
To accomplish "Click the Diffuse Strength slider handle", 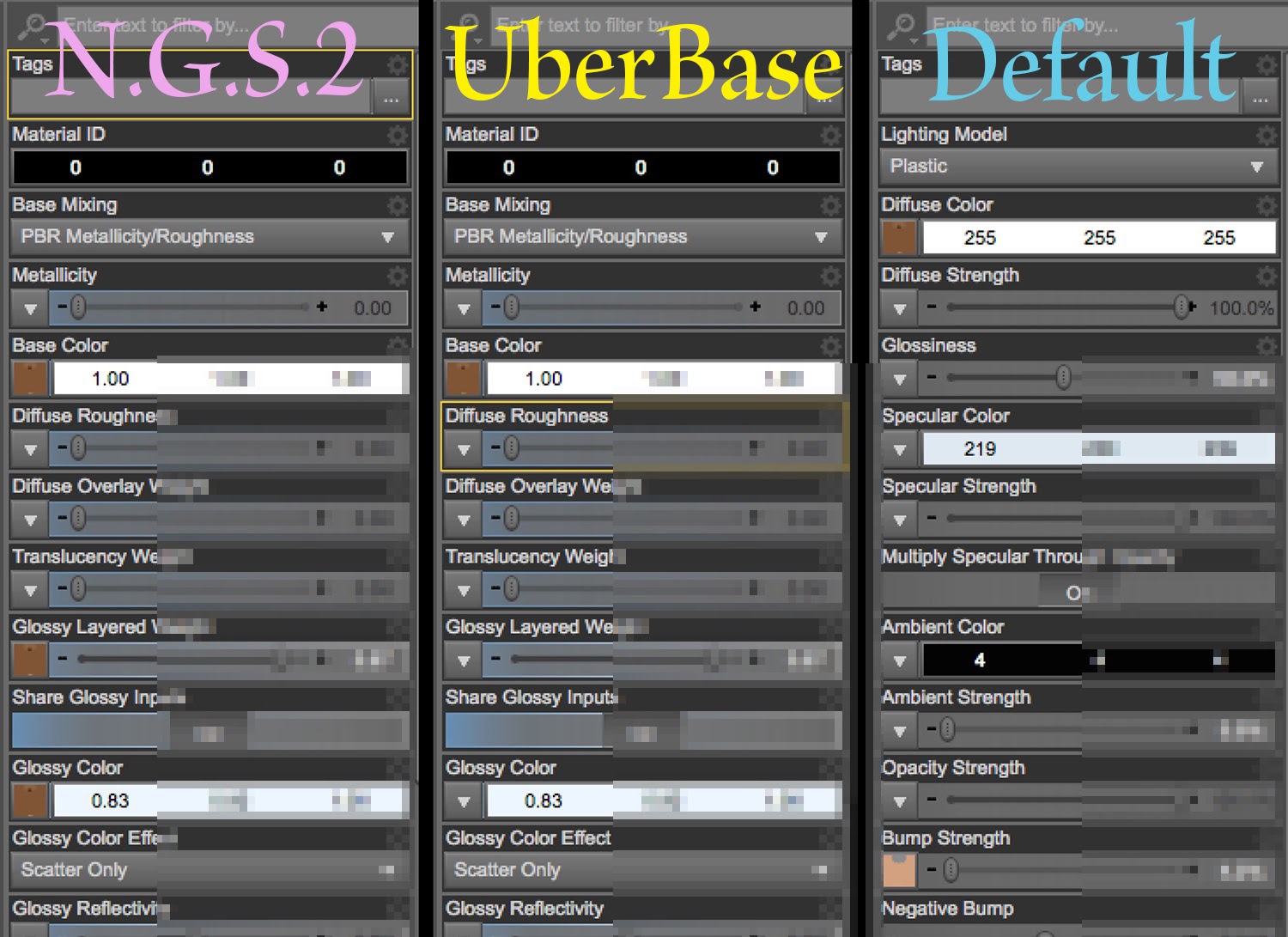I will (1182, 307).
